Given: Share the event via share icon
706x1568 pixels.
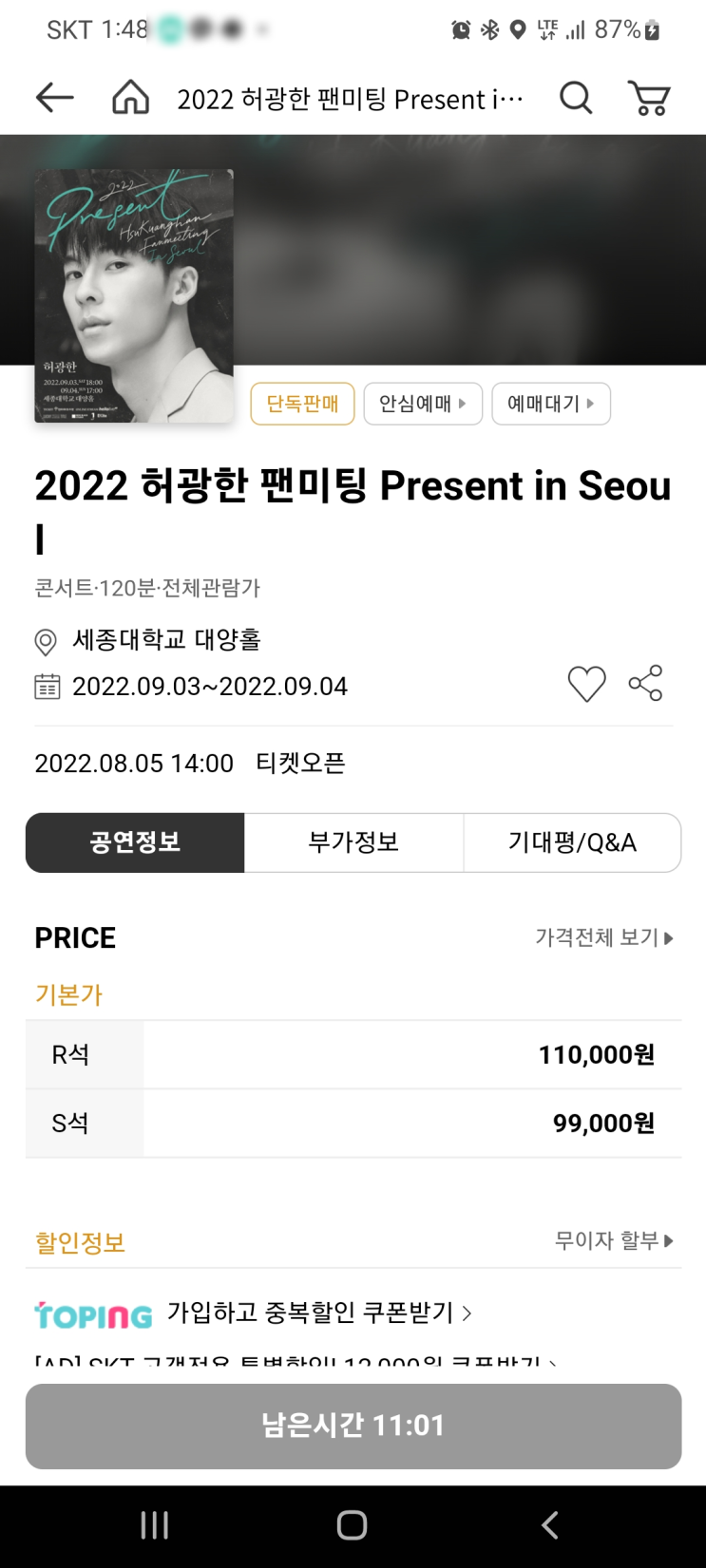Looking at the screenshot, I should pos(645,684).
